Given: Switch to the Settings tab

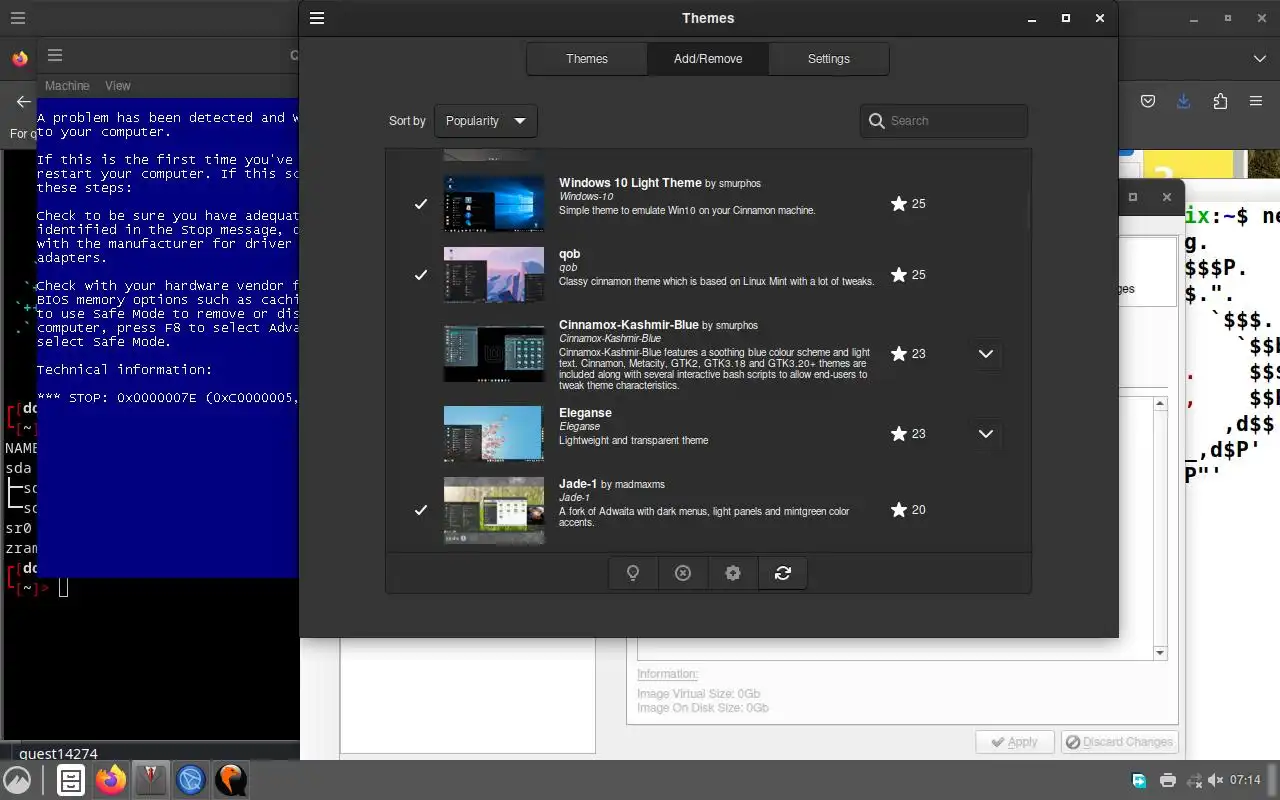Looking at the screenshot, I should coord(829,59).
